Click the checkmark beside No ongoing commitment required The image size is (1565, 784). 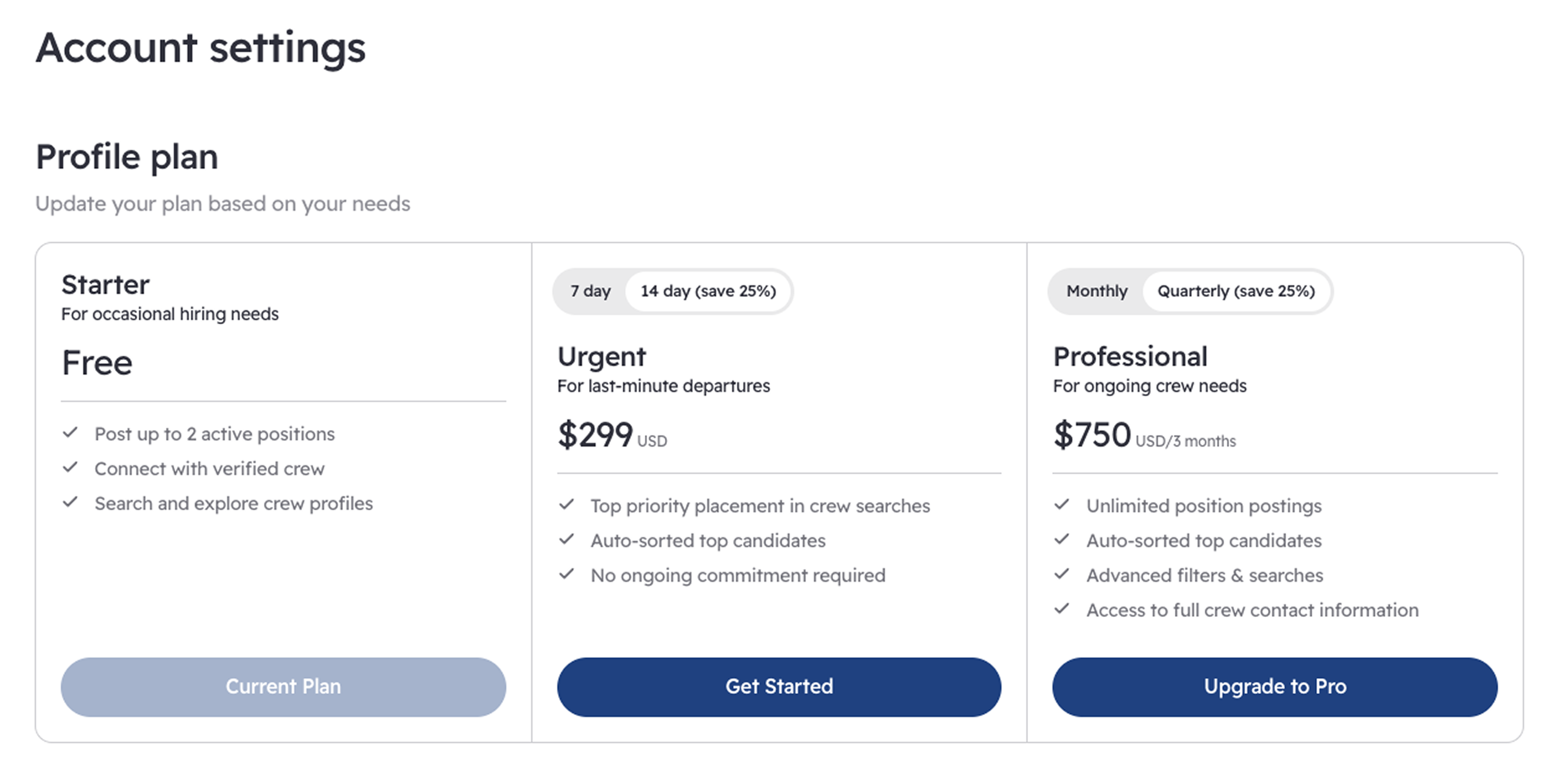tap(567, 575)
